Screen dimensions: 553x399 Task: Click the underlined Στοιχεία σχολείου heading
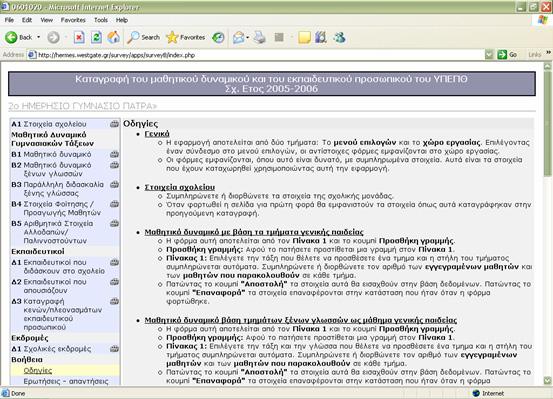click(x=180, y=187)
